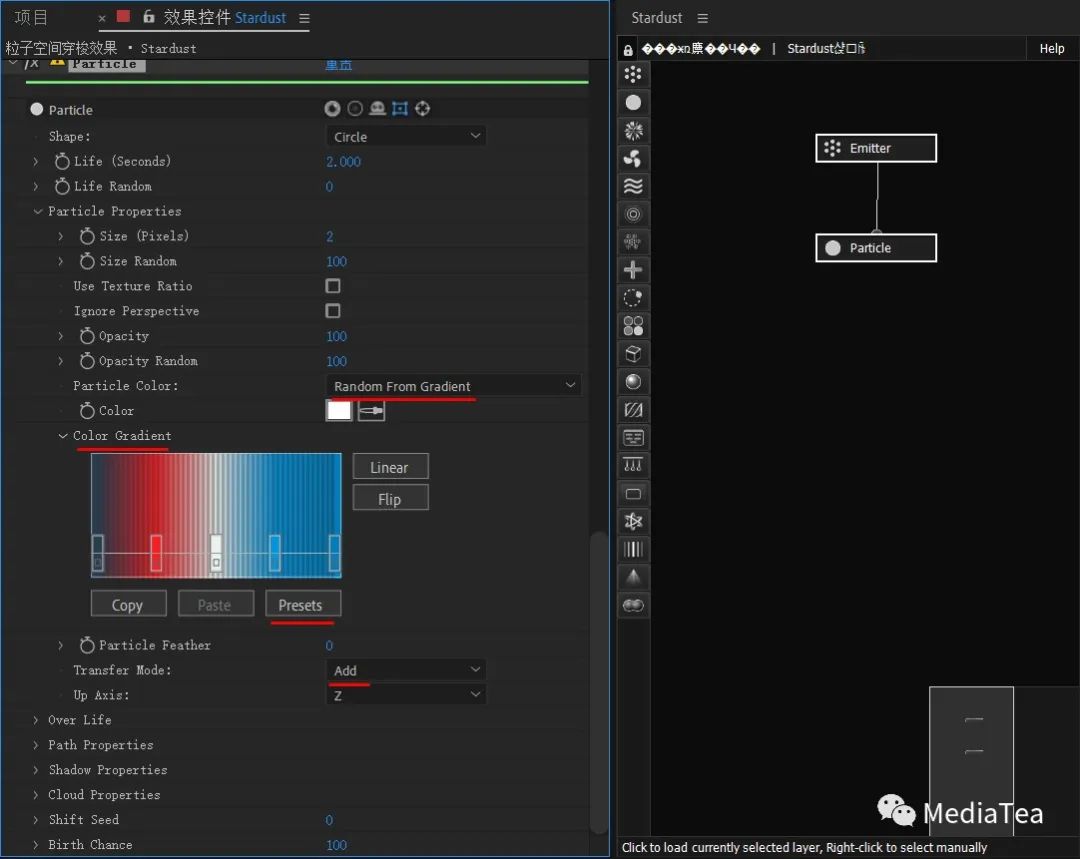Click the vertical bars icon in toolbar
The height and width of the screenshot is (859, 1080).
point(633,550)
